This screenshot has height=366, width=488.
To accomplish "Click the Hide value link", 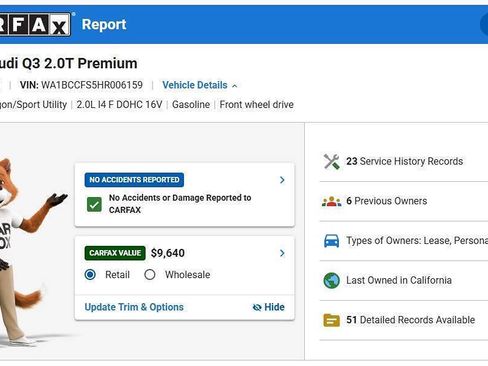I will click(x=269, y=307).
